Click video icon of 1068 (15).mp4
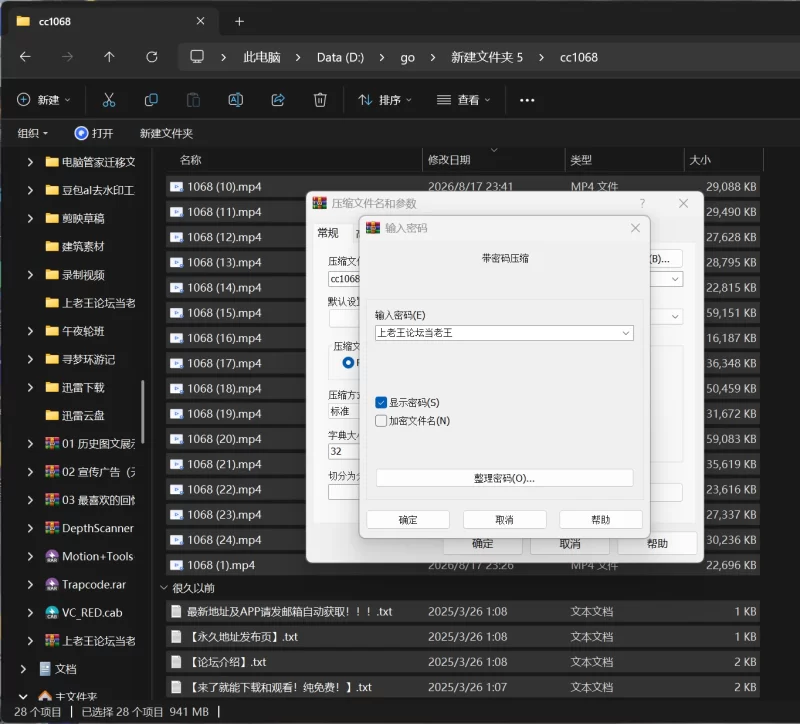Screen dimensions: 800x724 177,313
